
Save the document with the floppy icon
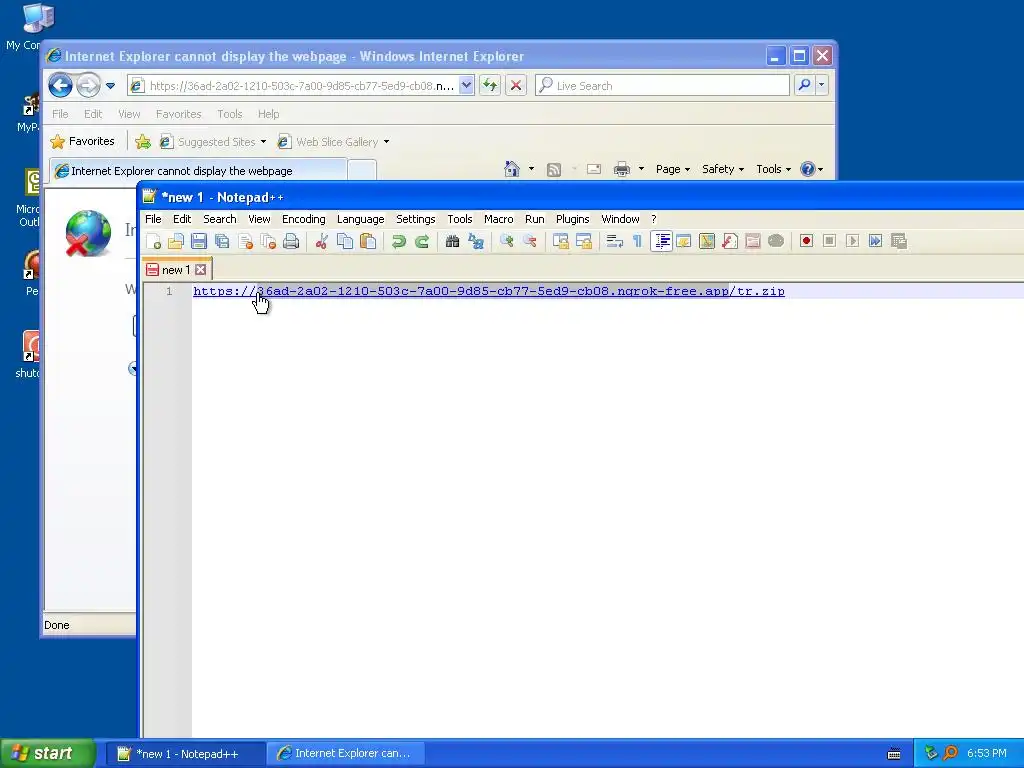click(199, 242)
